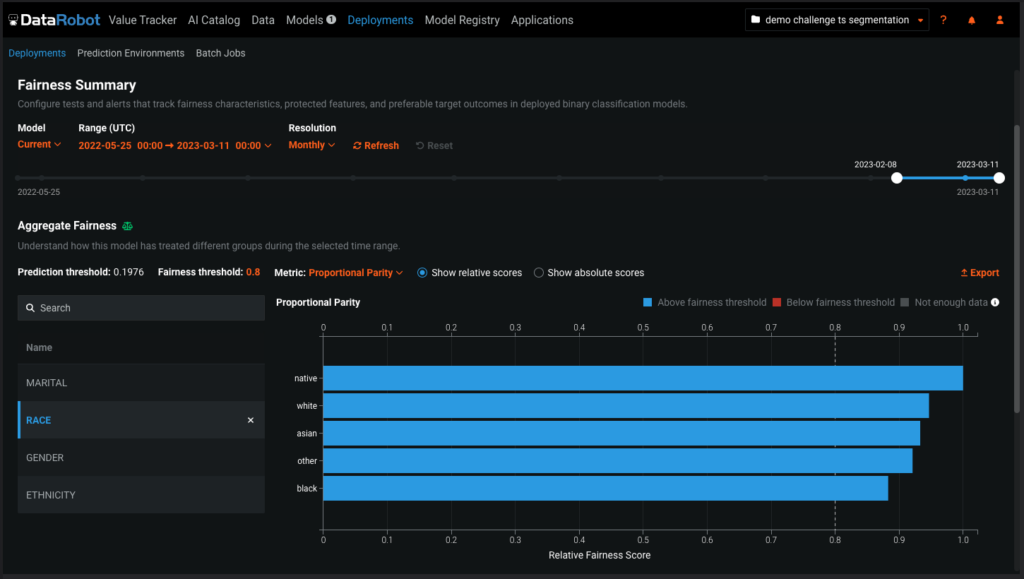Open AI Catalog menu
This screenshot has width=1024, height=579.
click(214, 20)
